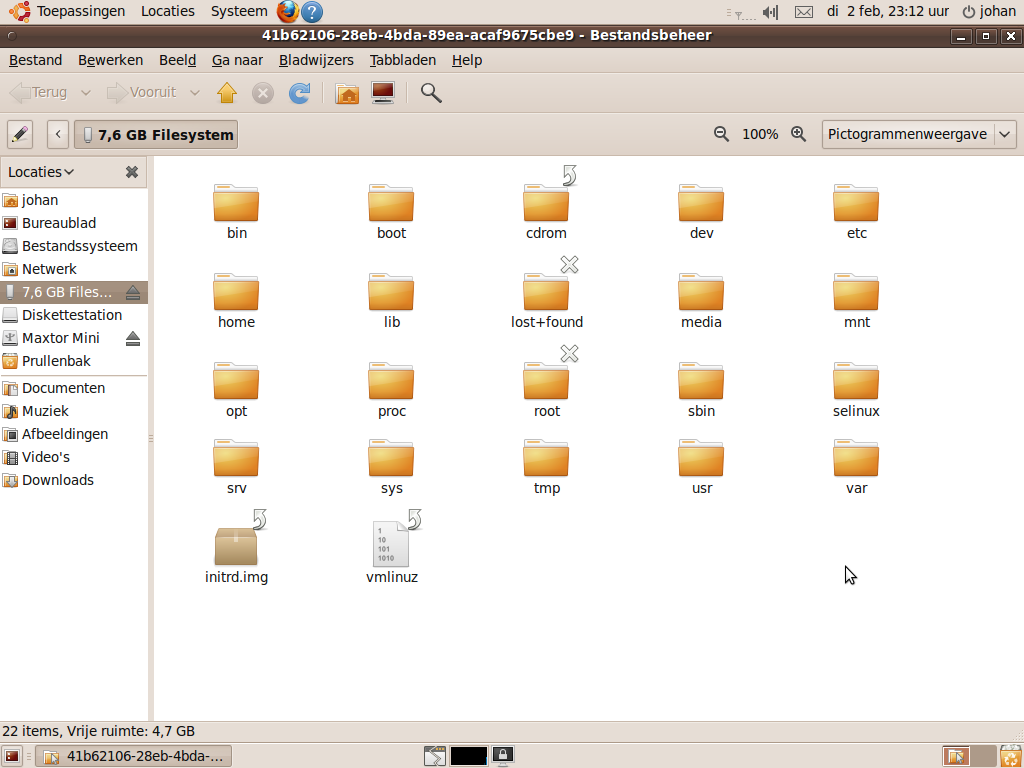Screen dimensions: 1024x768
Task: Click the Home folder toolbar icon
Action: 347,93
